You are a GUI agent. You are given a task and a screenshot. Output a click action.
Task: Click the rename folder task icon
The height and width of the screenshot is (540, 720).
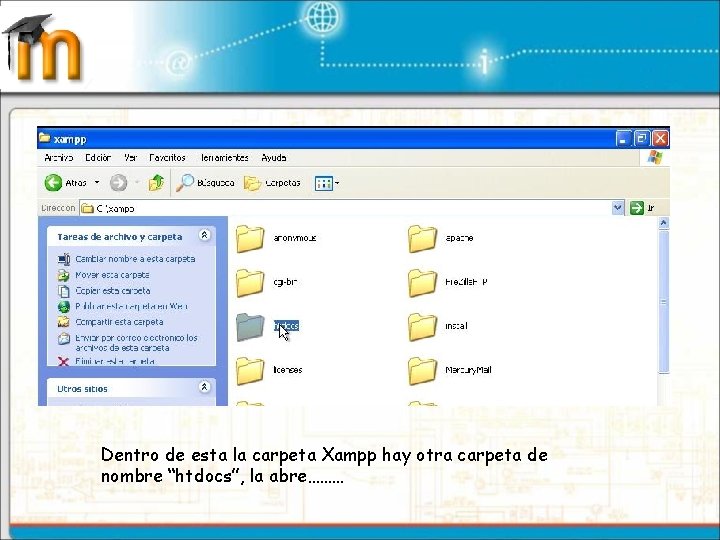click(64, 259)
